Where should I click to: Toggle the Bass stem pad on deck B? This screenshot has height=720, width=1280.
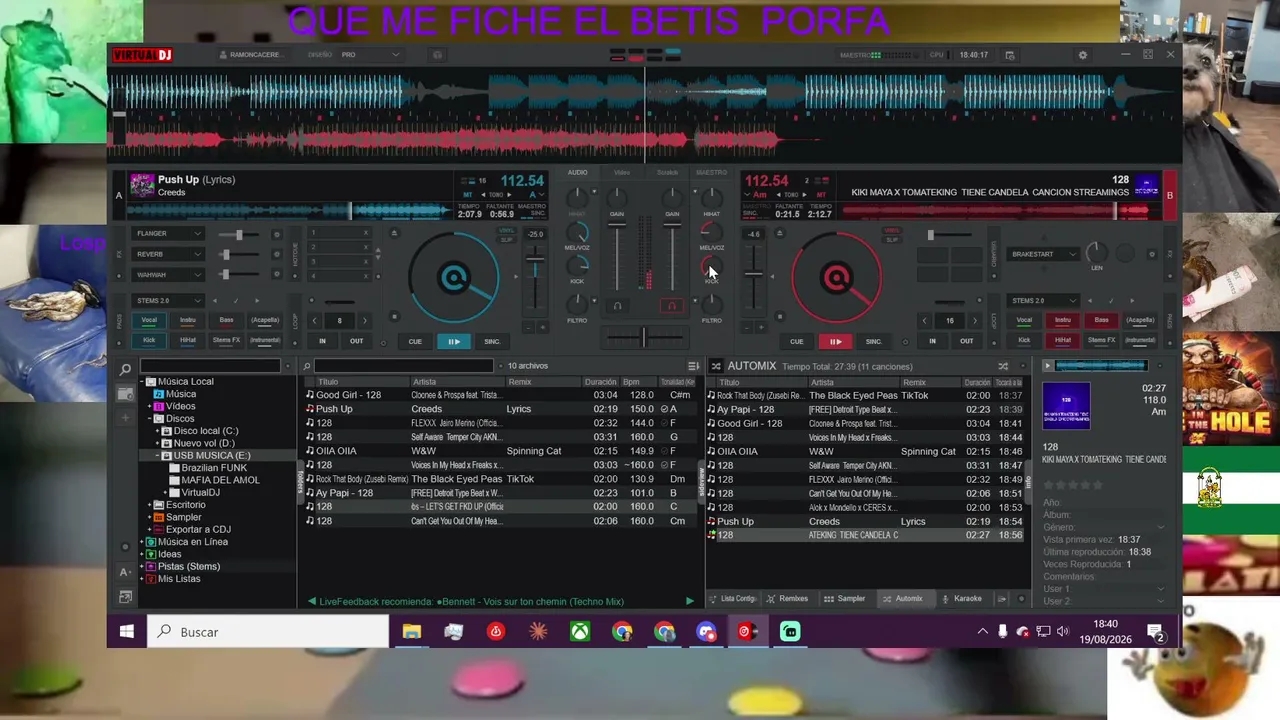coord(1101,320)
